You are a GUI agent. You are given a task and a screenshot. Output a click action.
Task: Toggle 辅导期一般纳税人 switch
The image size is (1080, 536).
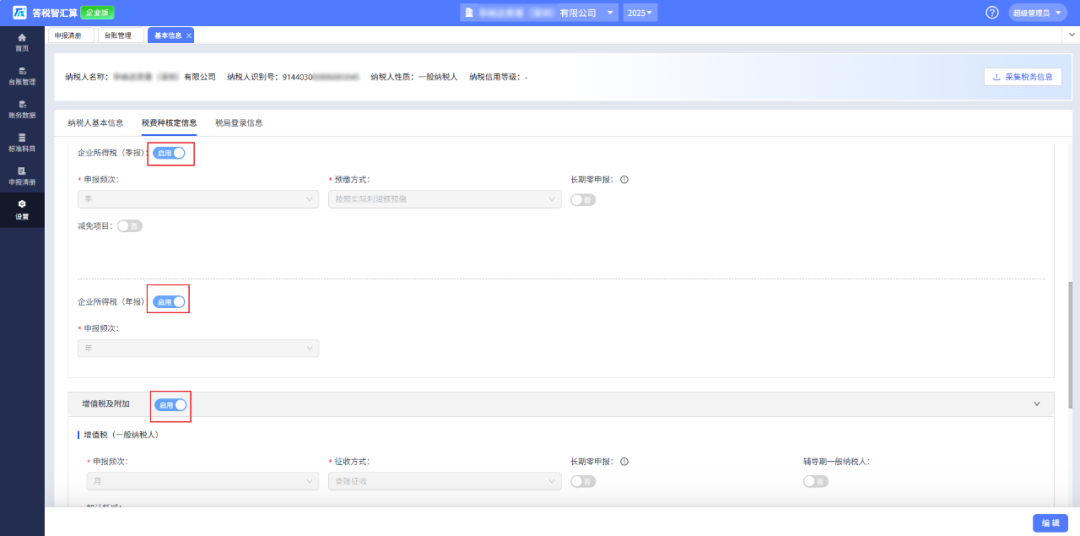coord(816,482)
